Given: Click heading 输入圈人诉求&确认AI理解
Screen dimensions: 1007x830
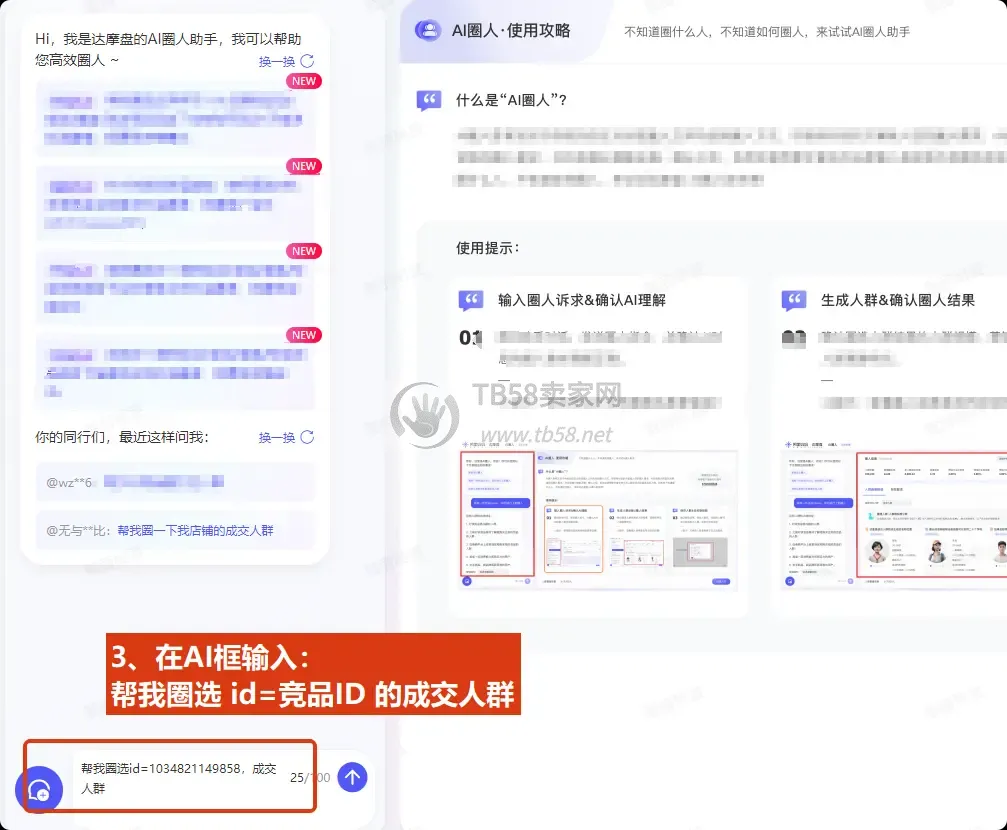Looking at the screenshot, I should point(582,300).
